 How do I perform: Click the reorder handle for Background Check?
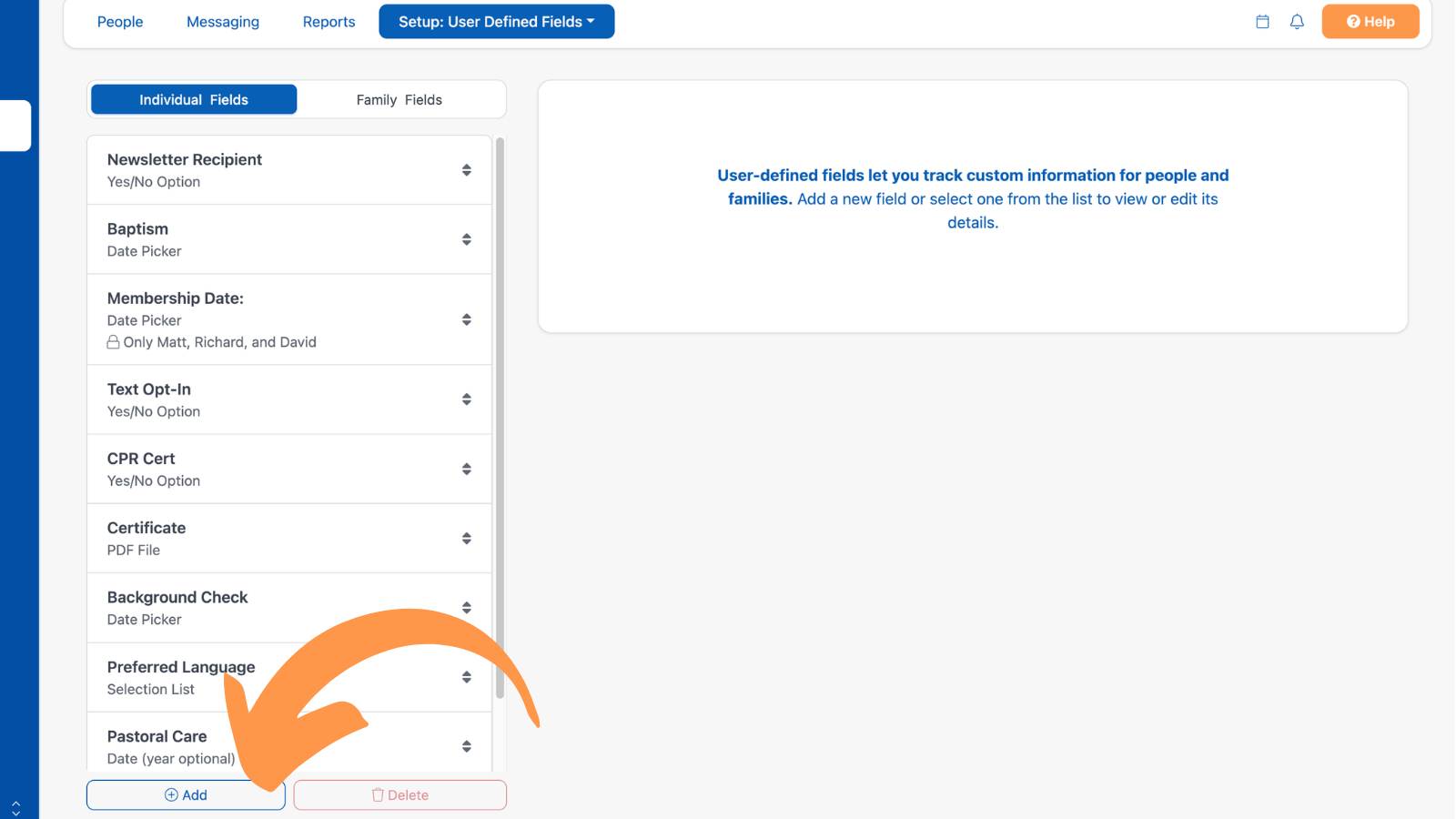coord(467,608)
